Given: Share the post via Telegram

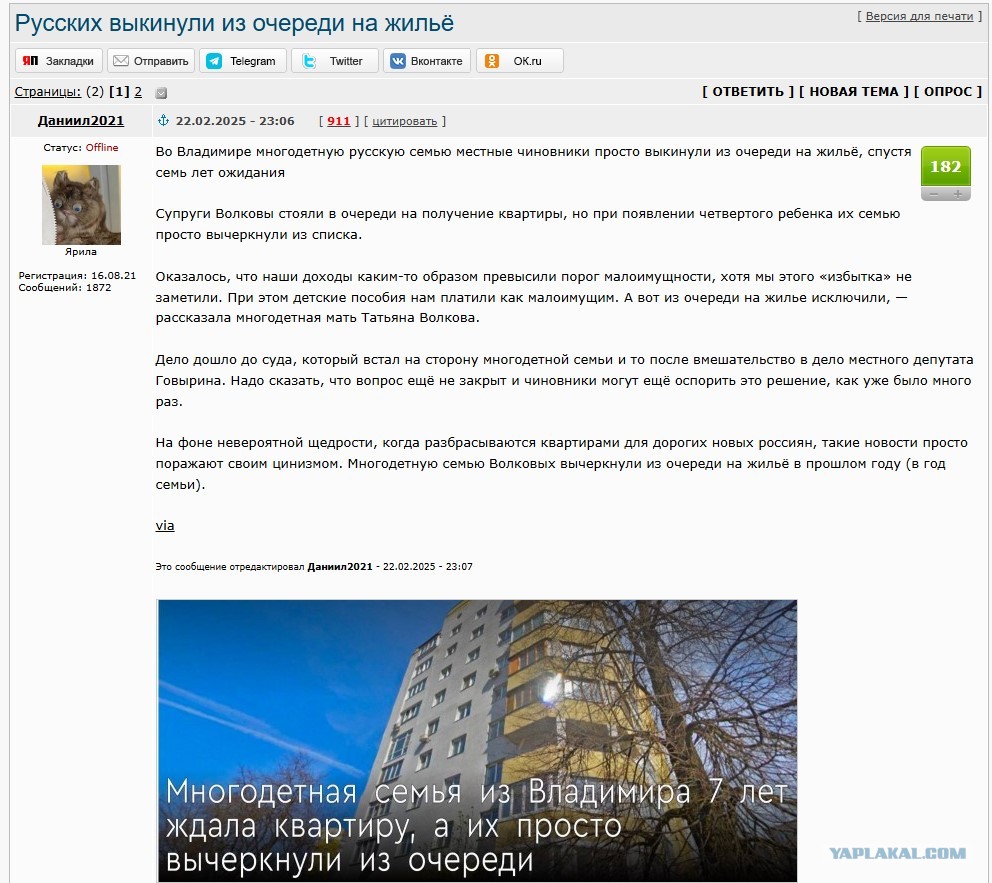Looking at the screenshot, I should coord(243,61).
